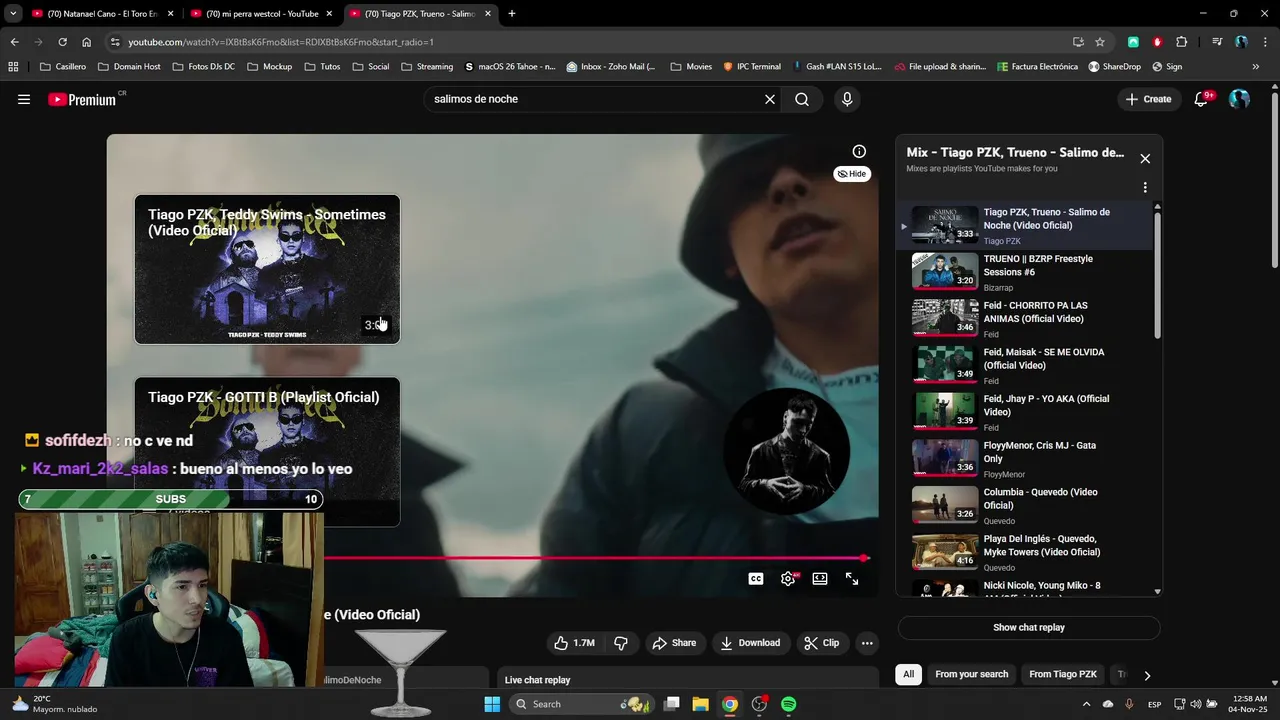Open a new browser tab
Screen dimensions: 1280x720
[512, 14]
